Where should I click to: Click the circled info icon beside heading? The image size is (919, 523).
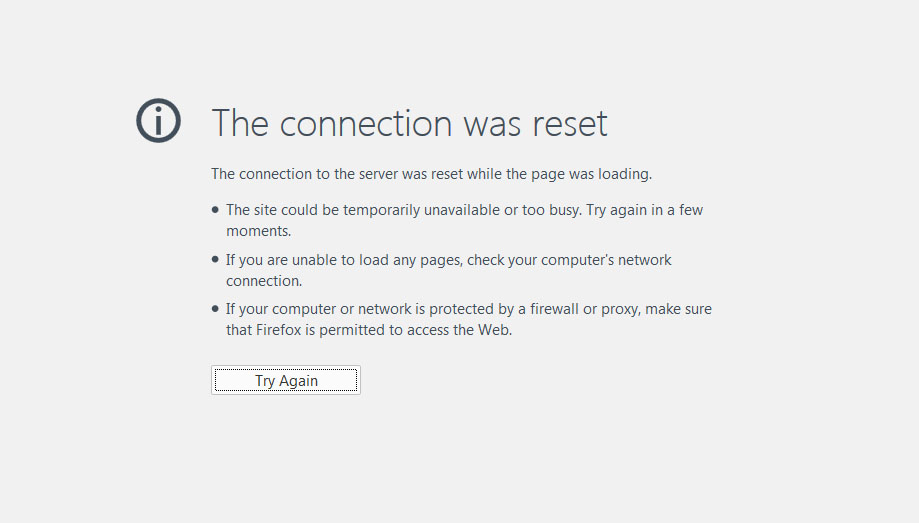(158, 120)
